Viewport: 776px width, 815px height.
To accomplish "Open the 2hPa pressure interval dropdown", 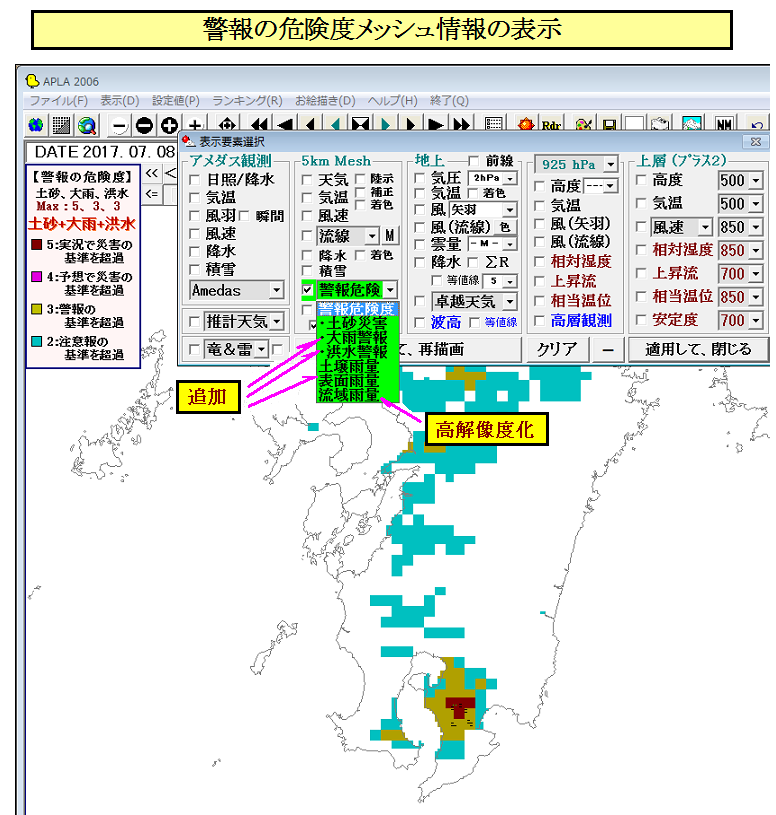I will pos(510,178).
